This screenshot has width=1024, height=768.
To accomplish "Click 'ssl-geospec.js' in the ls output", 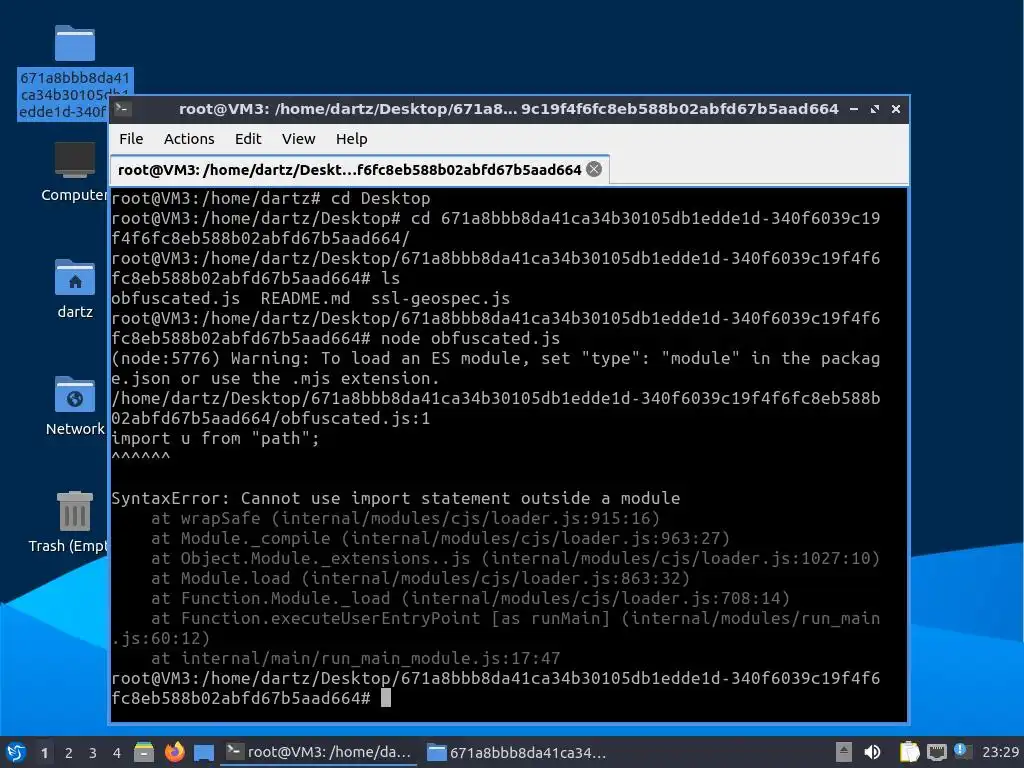I will pyautogui.click(x=440, y=298).
